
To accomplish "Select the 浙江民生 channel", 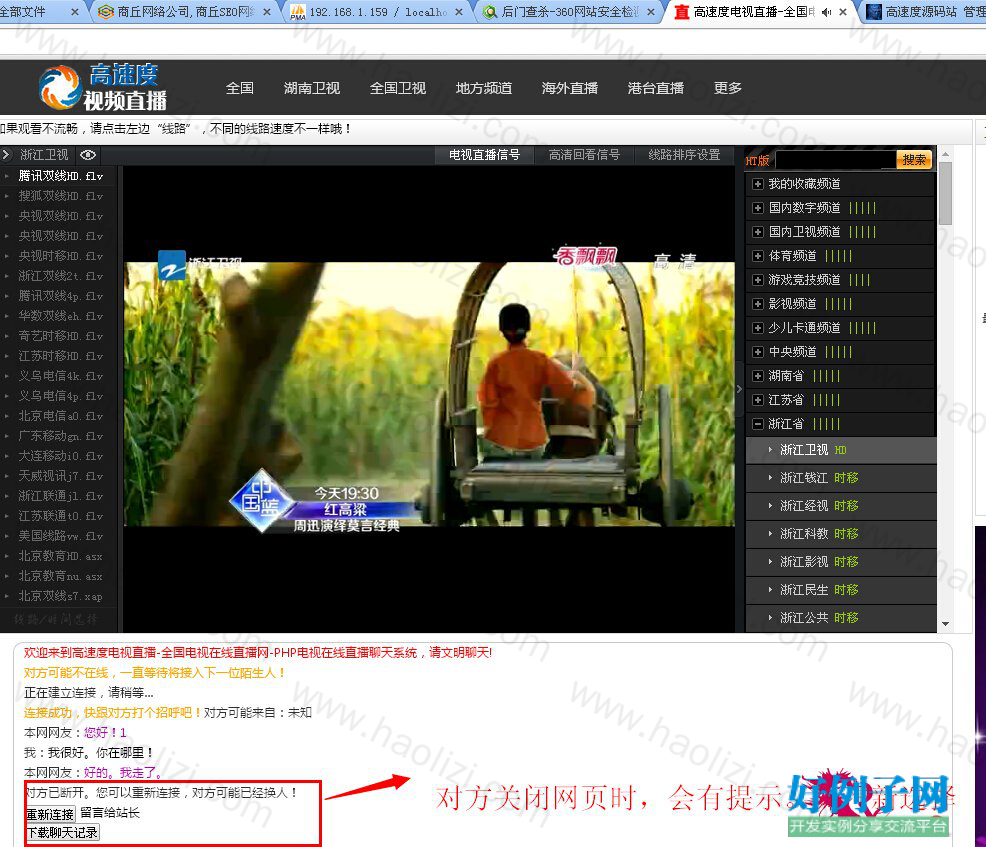I will (x=840, y=590).
